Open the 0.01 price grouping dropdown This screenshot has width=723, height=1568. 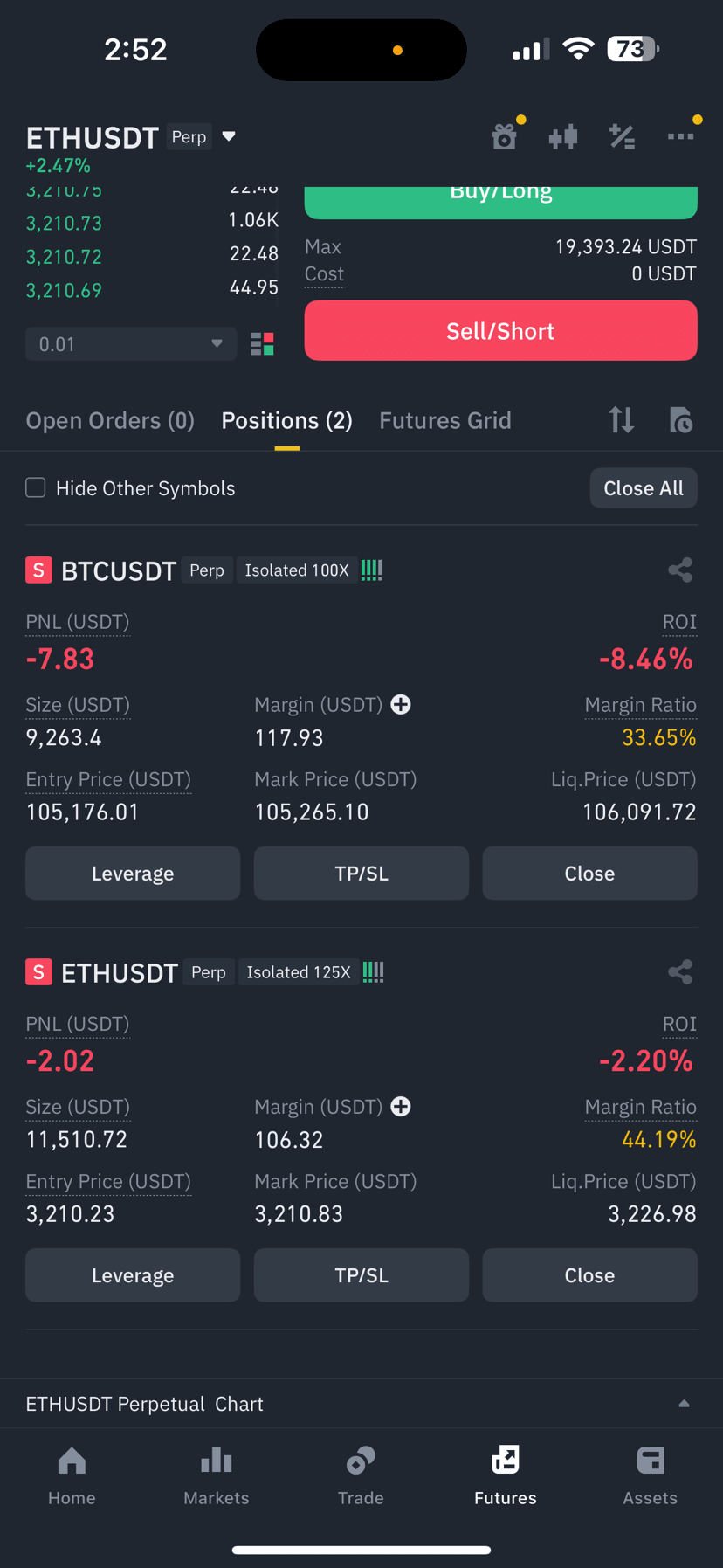pos(131,344)
